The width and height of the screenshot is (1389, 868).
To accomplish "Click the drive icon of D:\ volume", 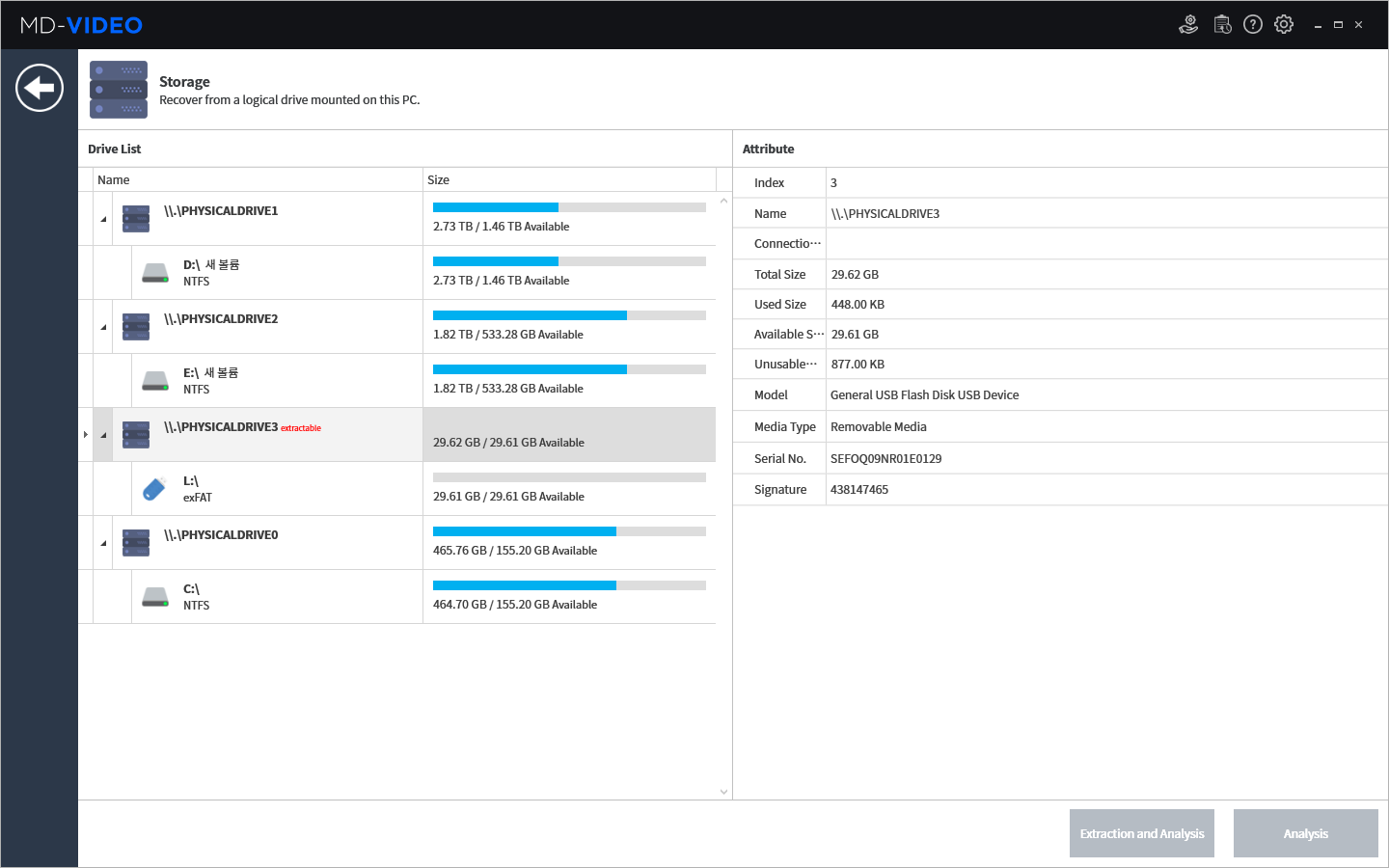I will click(155, 273).
